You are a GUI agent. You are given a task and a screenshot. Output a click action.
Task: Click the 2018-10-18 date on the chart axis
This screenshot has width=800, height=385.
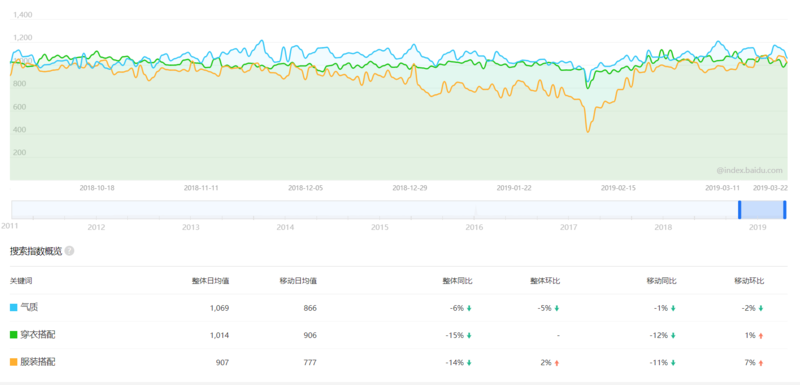tap(97, 188)
